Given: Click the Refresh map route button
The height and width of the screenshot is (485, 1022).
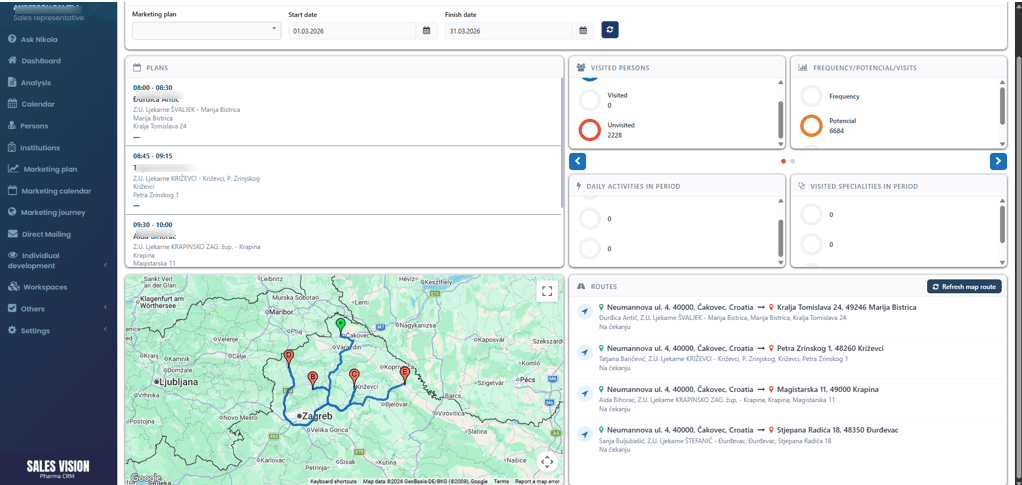Looking at the screenshot, I should coord(964,287).
